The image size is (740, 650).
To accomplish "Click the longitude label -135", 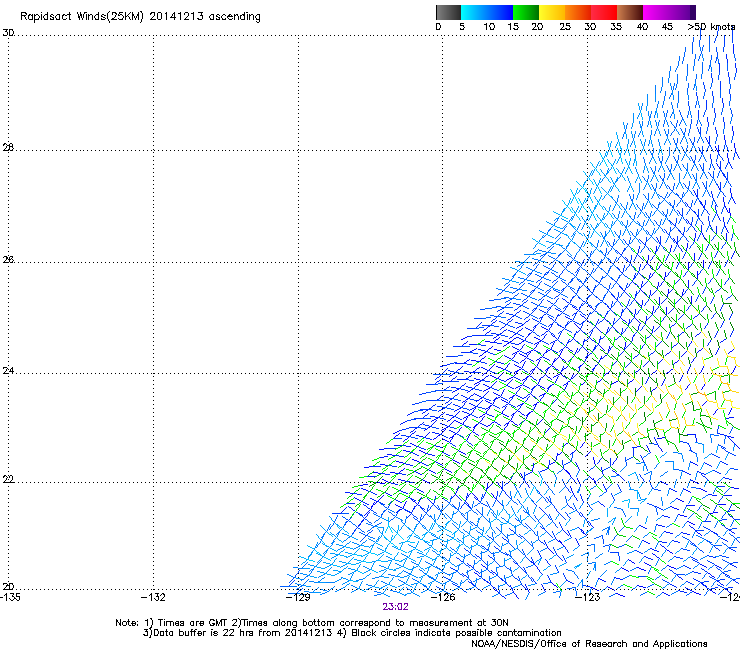I will (10, 597).
